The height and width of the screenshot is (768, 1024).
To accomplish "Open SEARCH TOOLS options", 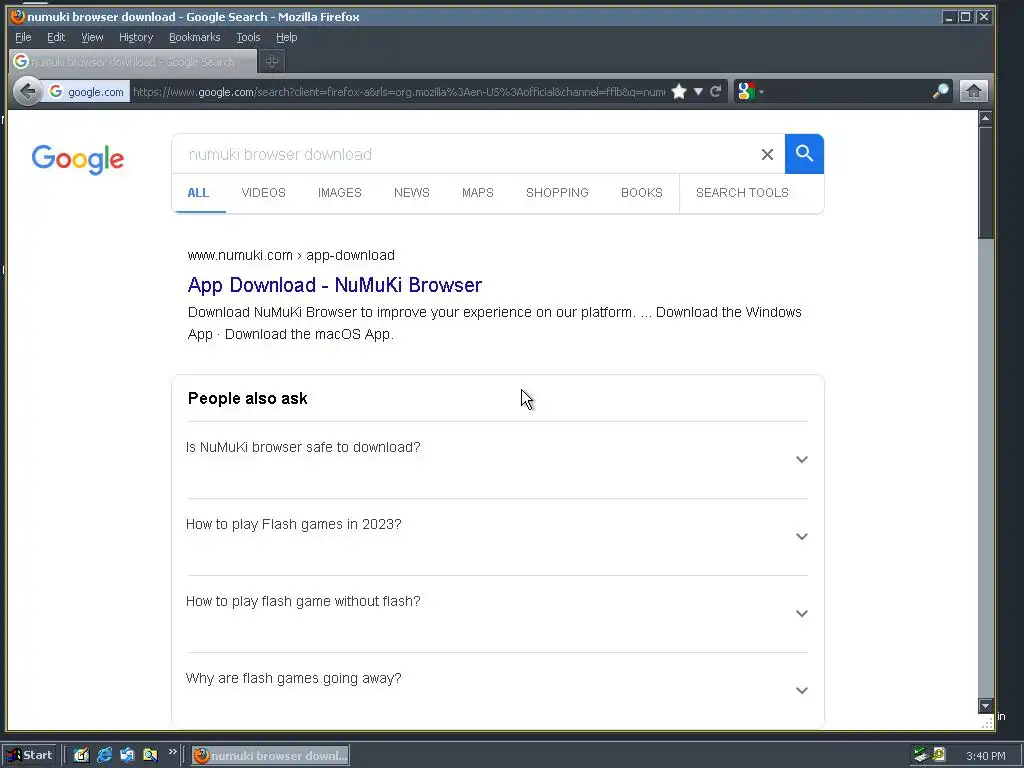I will pos(742,193).
